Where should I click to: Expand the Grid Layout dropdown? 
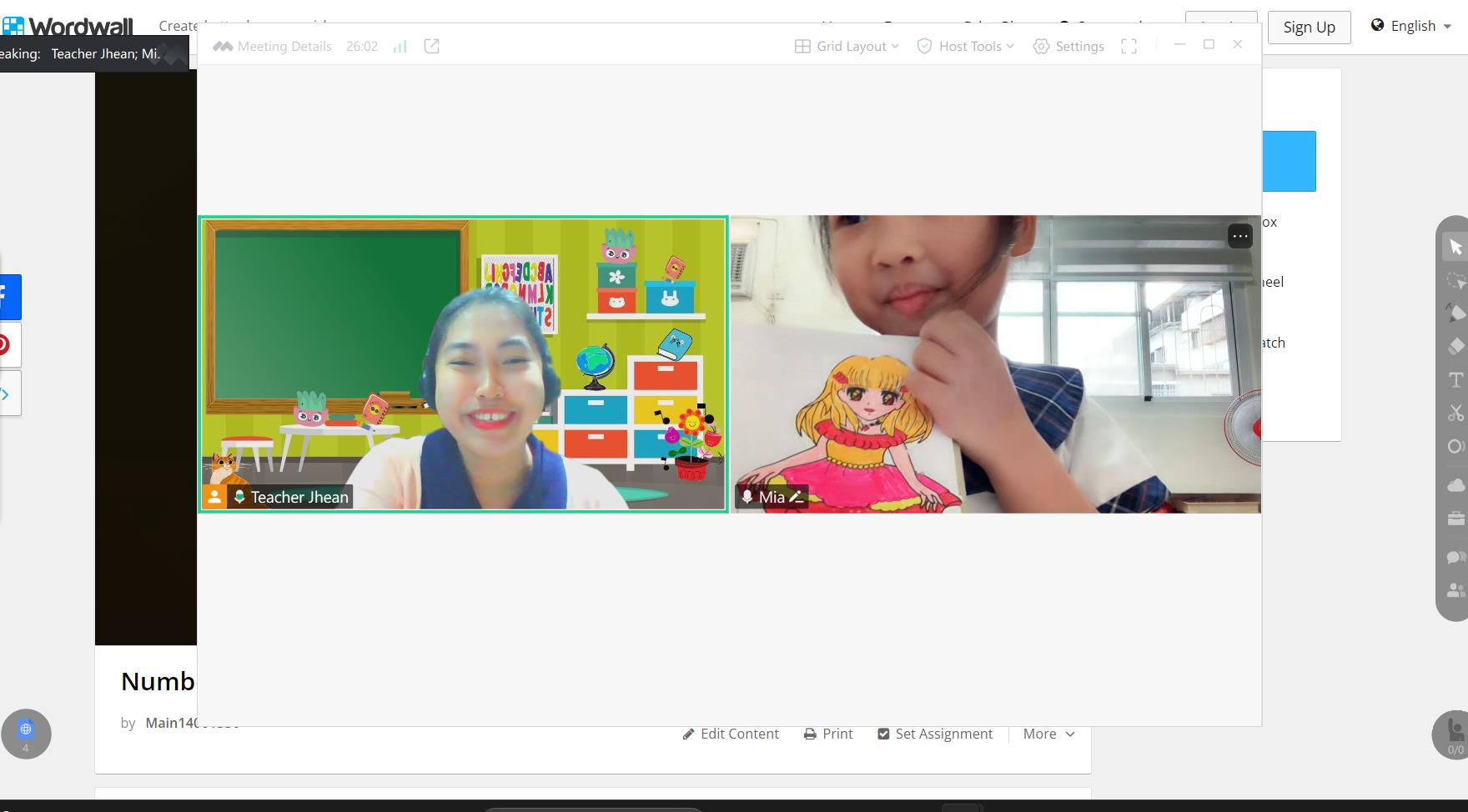click(847, 47)
